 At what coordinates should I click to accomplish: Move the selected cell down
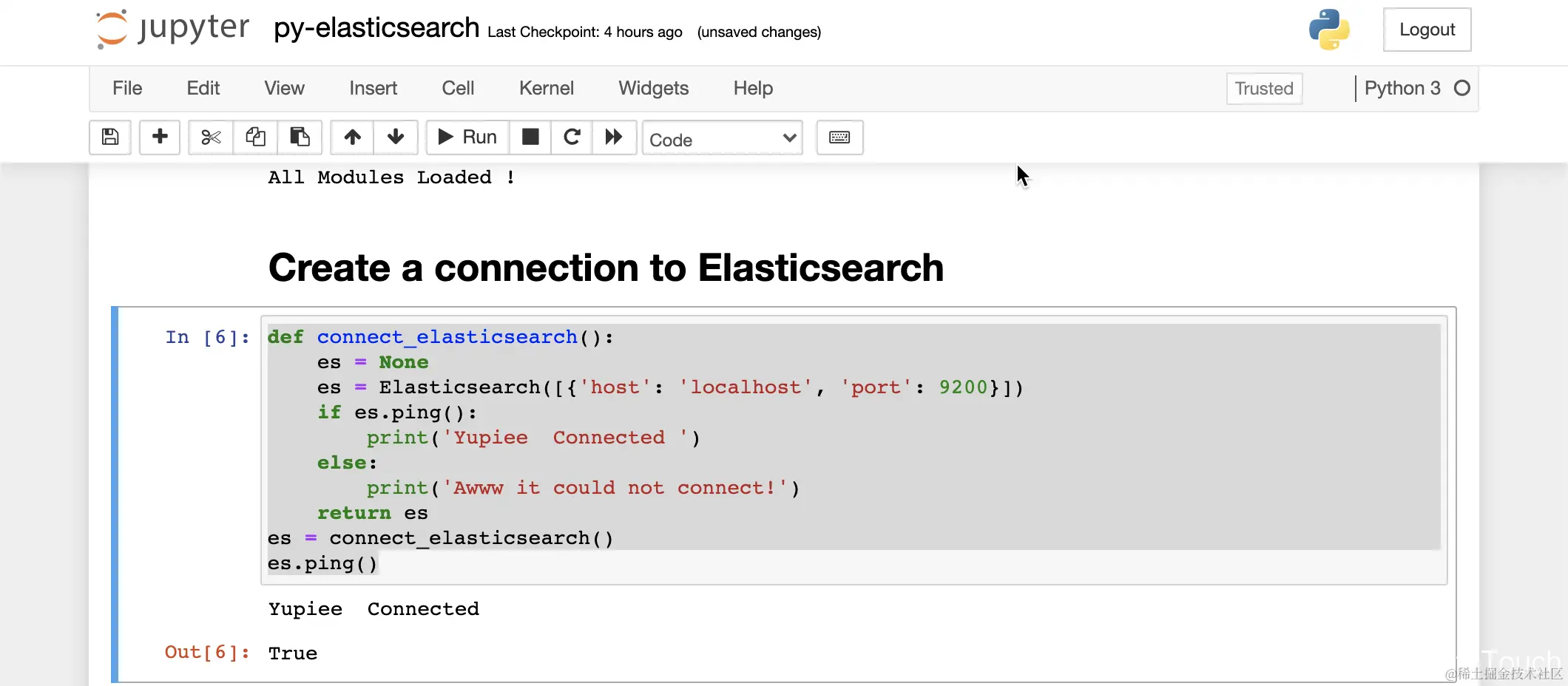[396, 137]
